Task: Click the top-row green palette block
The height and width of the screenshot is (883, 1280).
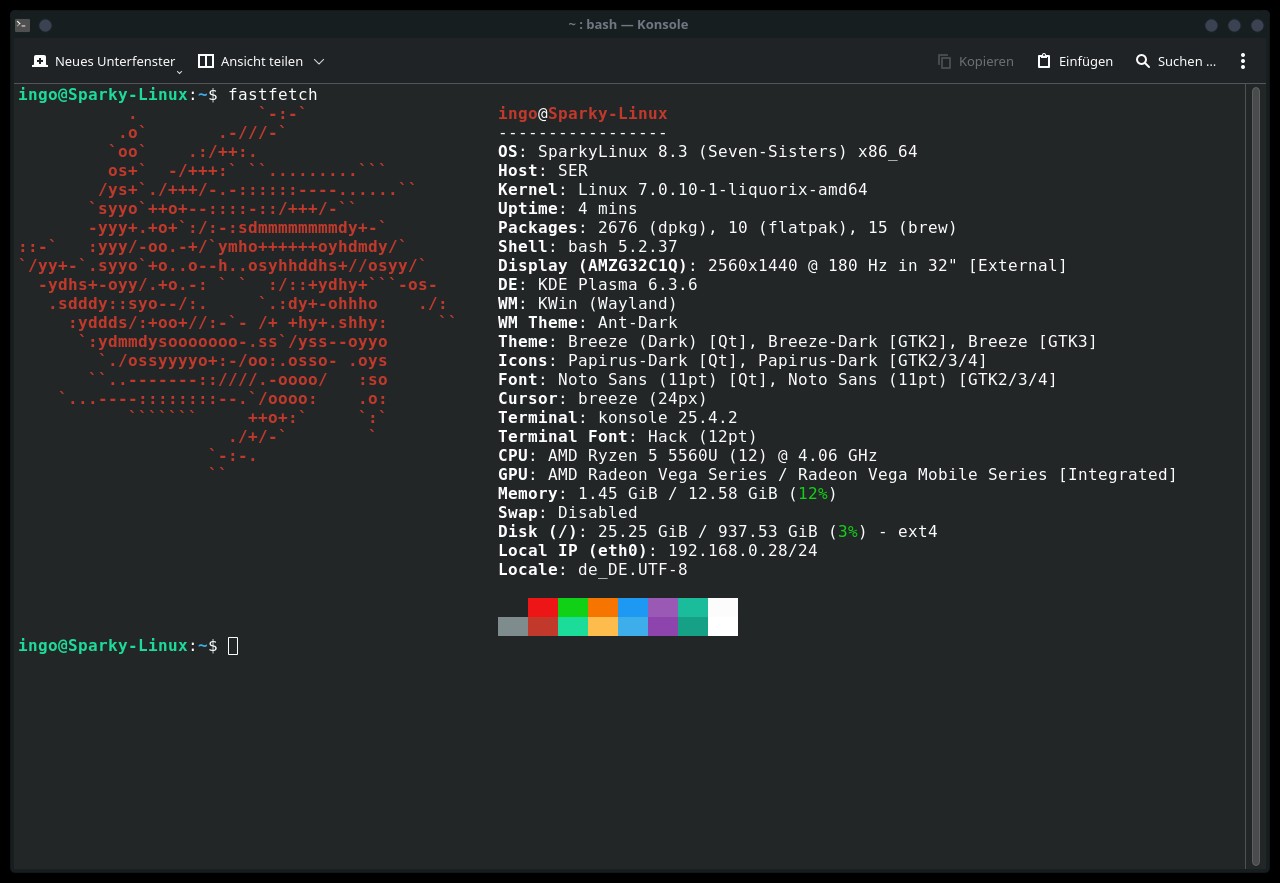Action: pos(573,607)
